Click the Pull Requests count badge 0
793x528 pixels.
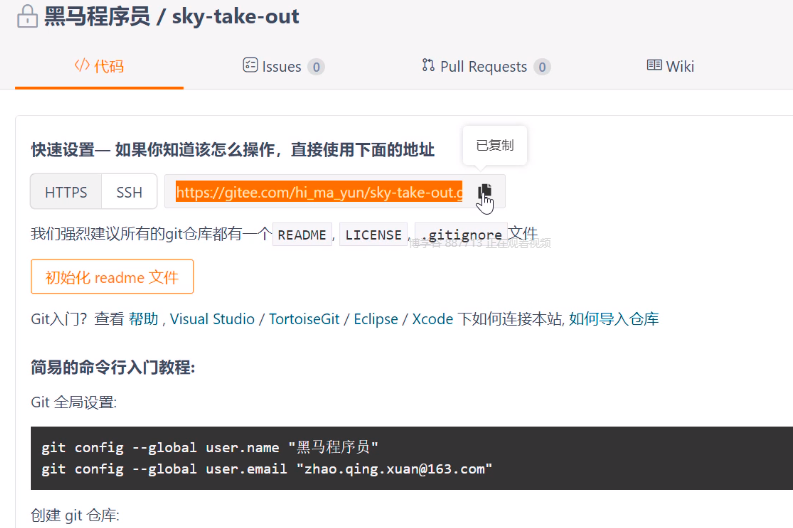coord(542,67)
